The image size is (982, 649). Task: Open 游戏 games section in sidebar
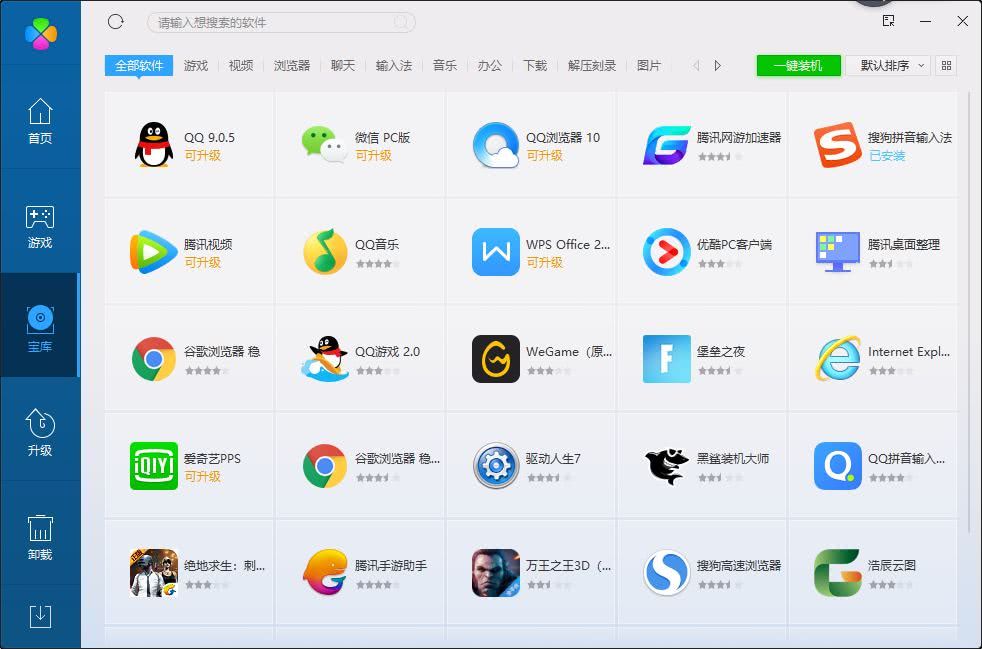(x=40, y=226)
